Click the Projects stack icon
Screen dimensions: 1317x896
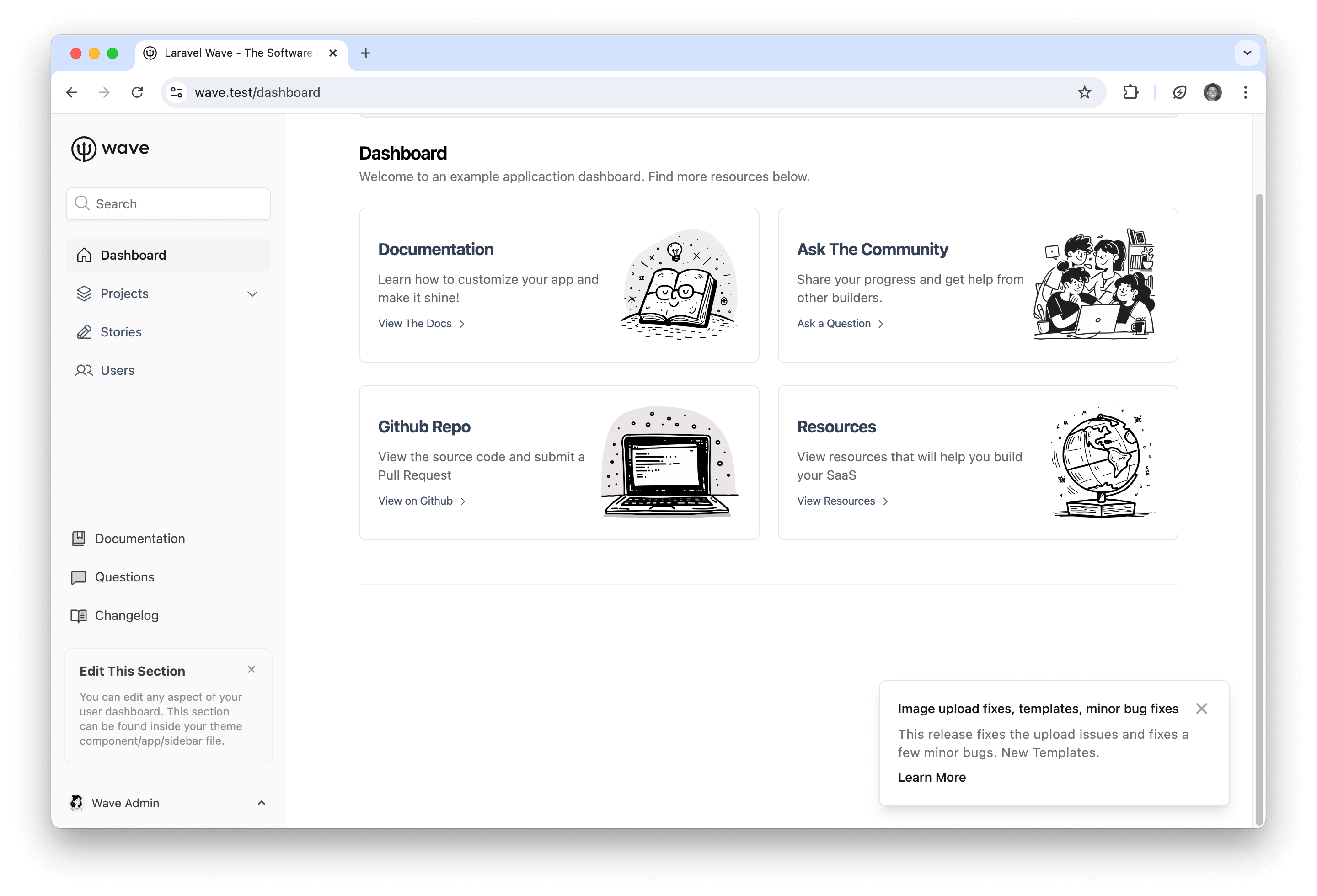84,293
